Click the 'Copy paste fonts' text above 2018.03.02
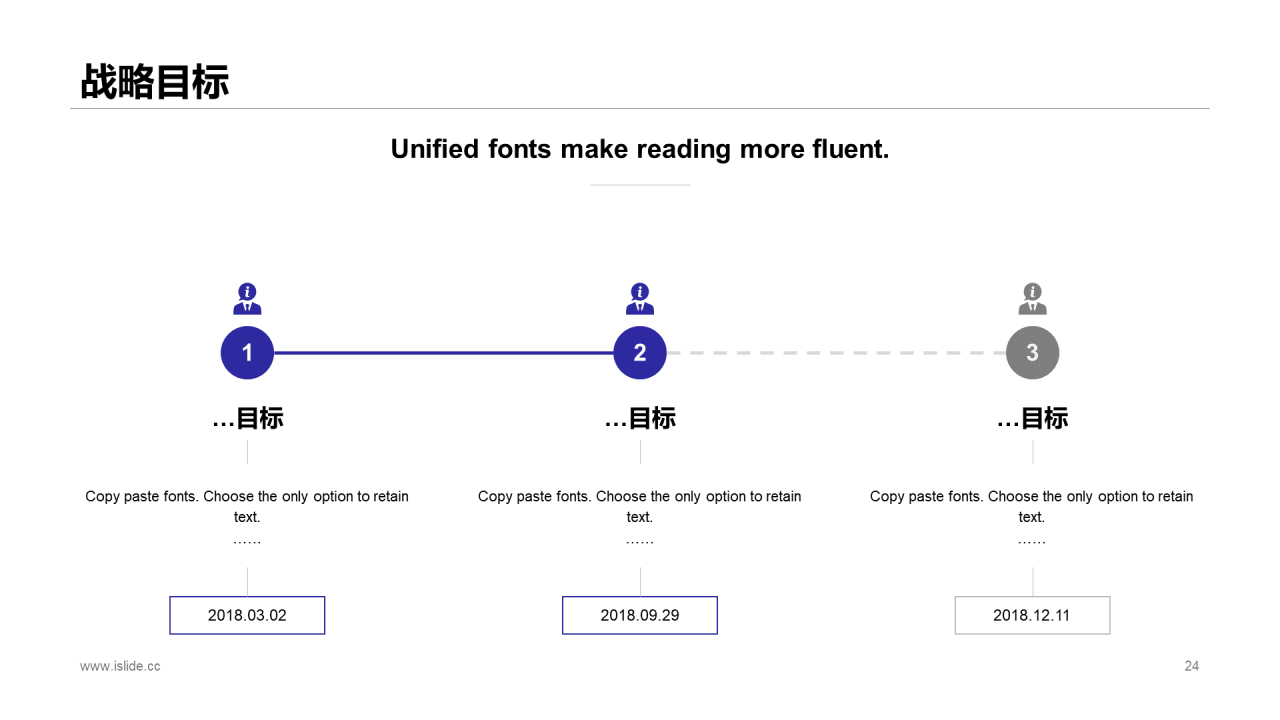This screenshot has width=1280, height=720. click(247, 517)
